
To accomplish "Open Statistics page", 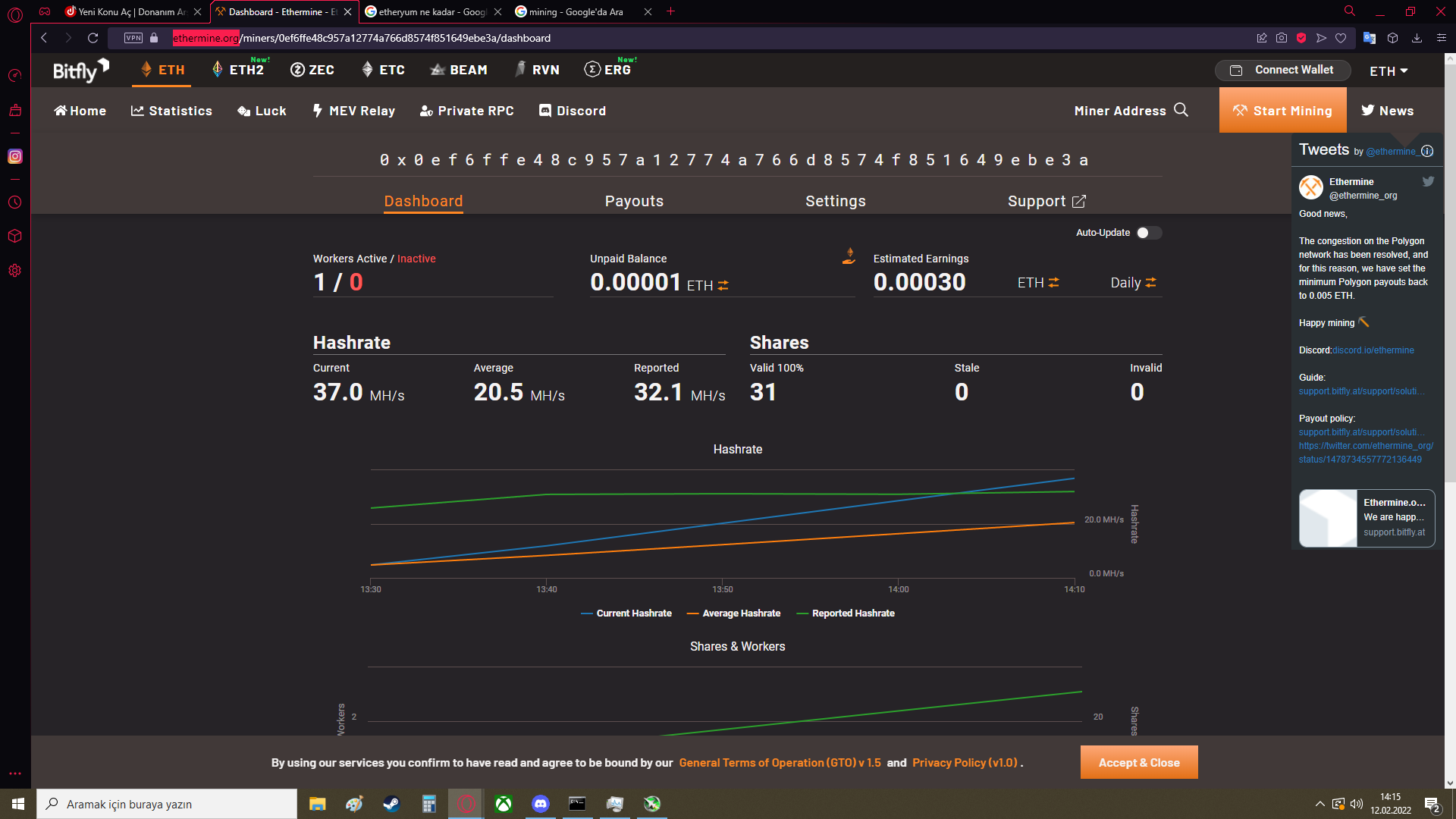I will coord(171,111).
